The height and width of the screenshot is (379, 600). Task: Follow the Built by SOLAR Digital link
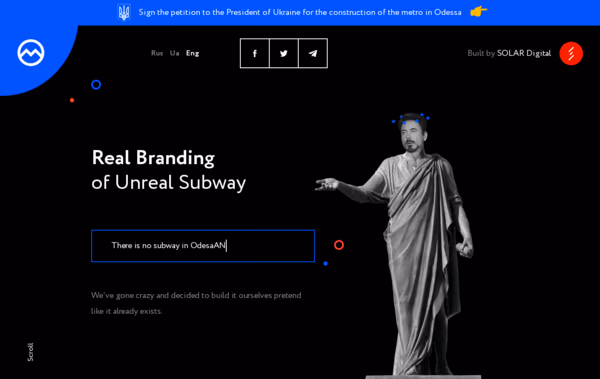coord(509,53)
